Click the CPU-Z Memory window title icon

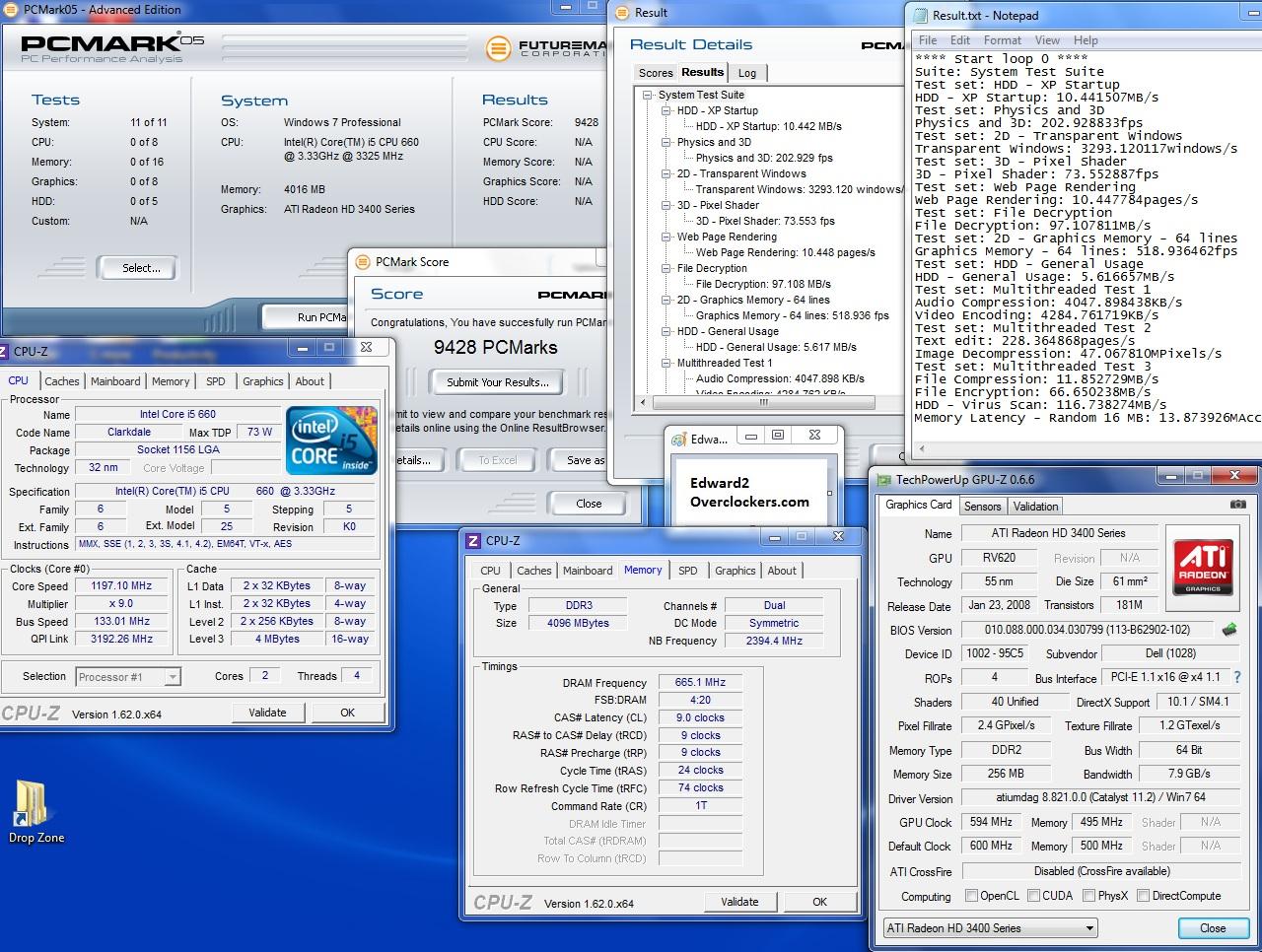pyautogui.click(x=474, y=540)
